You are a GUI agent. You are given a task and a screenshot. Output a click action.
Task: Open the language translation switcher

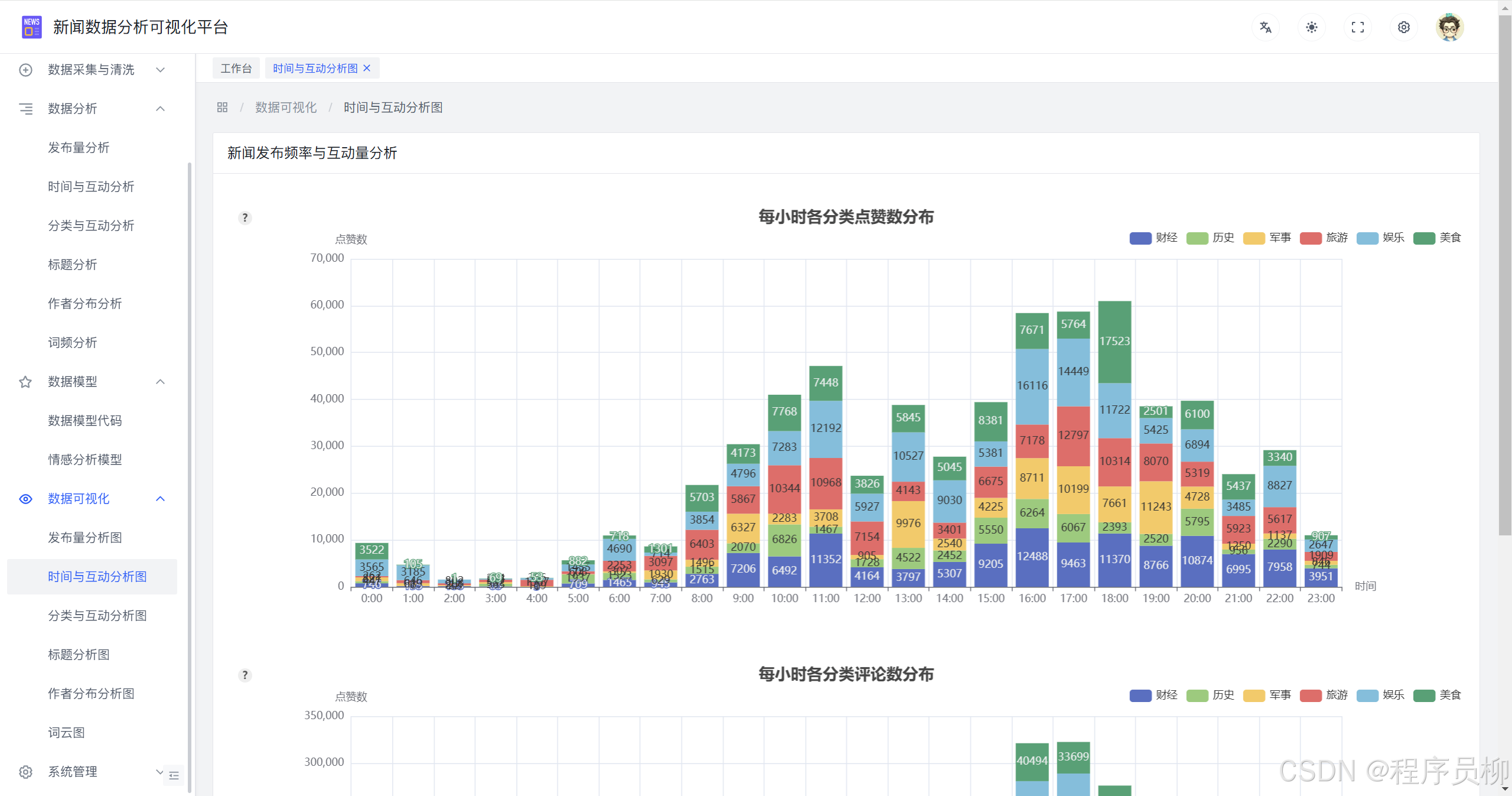click(x=1265, y=27)
